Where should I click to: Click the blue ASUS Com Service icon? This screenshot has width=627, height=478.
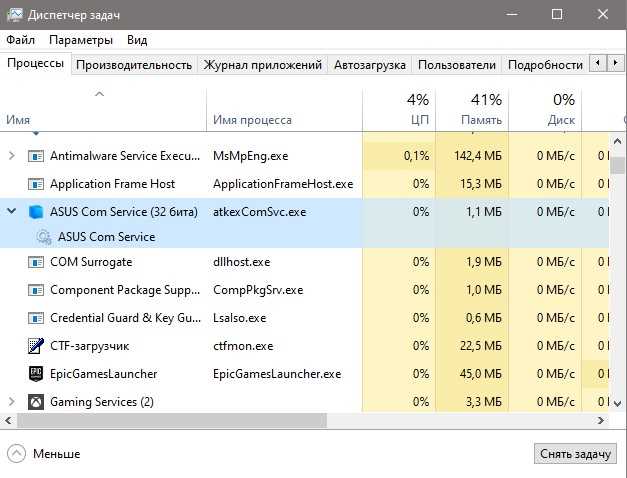36,212
